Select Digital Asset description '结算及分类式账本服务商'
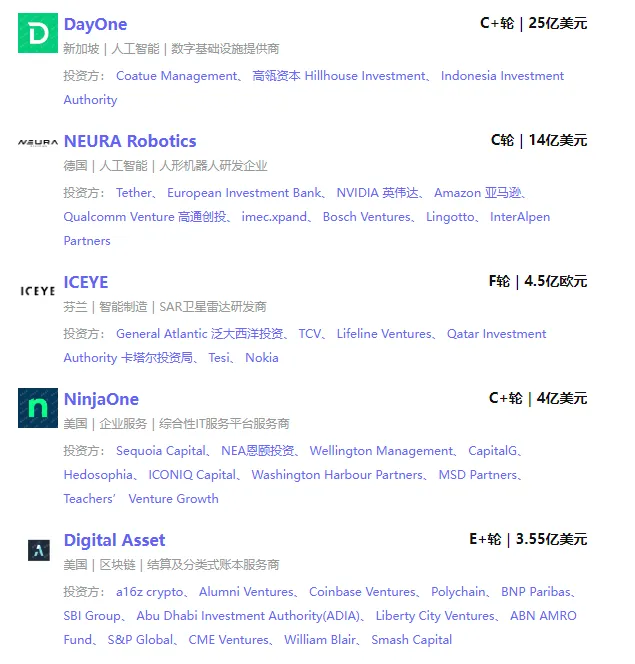This screenshot has height=664, width=635. tap(213, 564)
